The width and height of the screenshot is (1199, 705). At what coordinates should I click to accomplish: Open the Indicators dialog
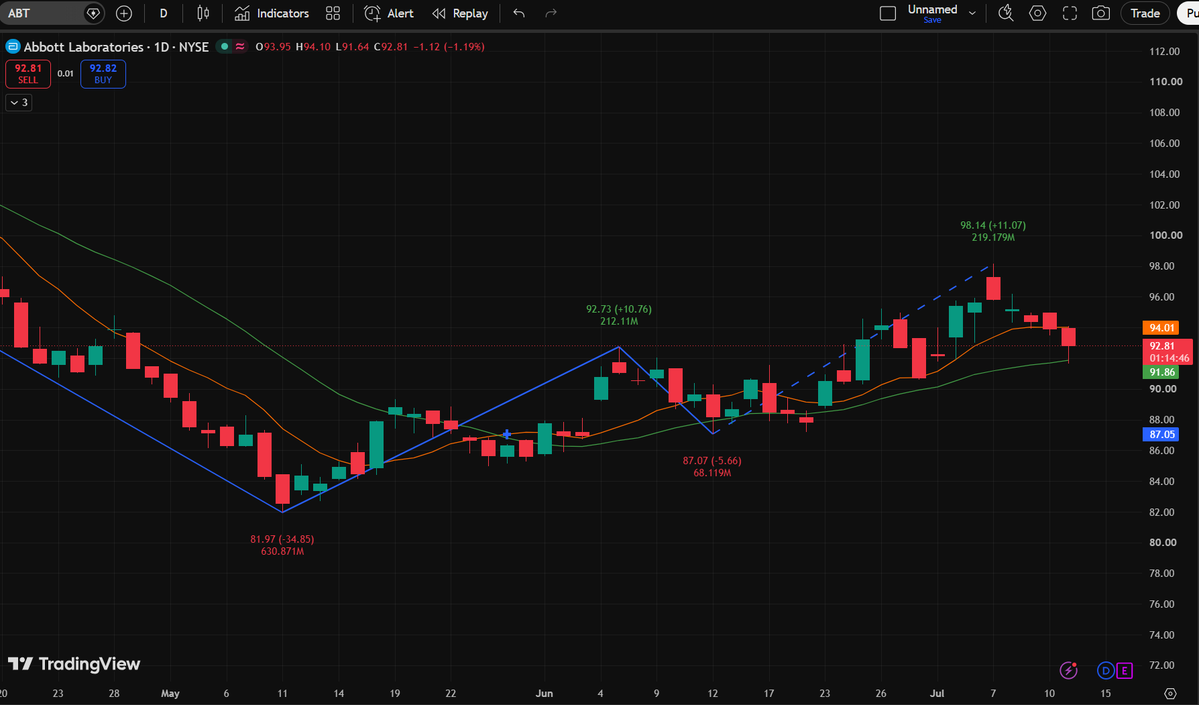click(x=271, y=13)
